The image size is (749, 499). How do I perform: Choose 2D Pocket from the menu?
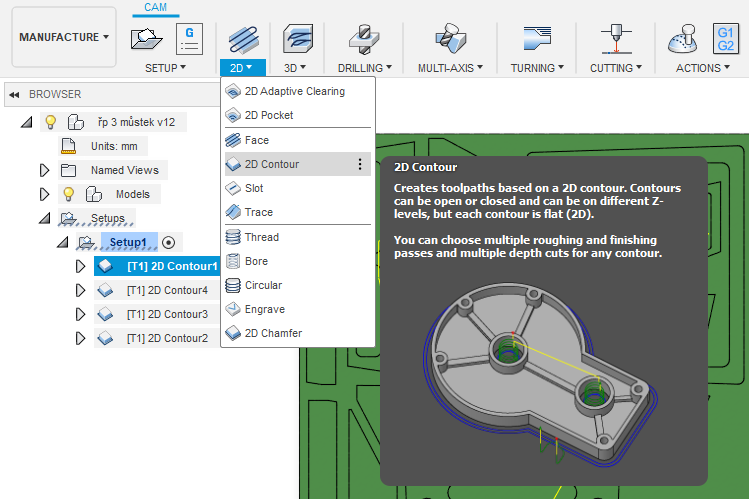click(x=269, y=115)
